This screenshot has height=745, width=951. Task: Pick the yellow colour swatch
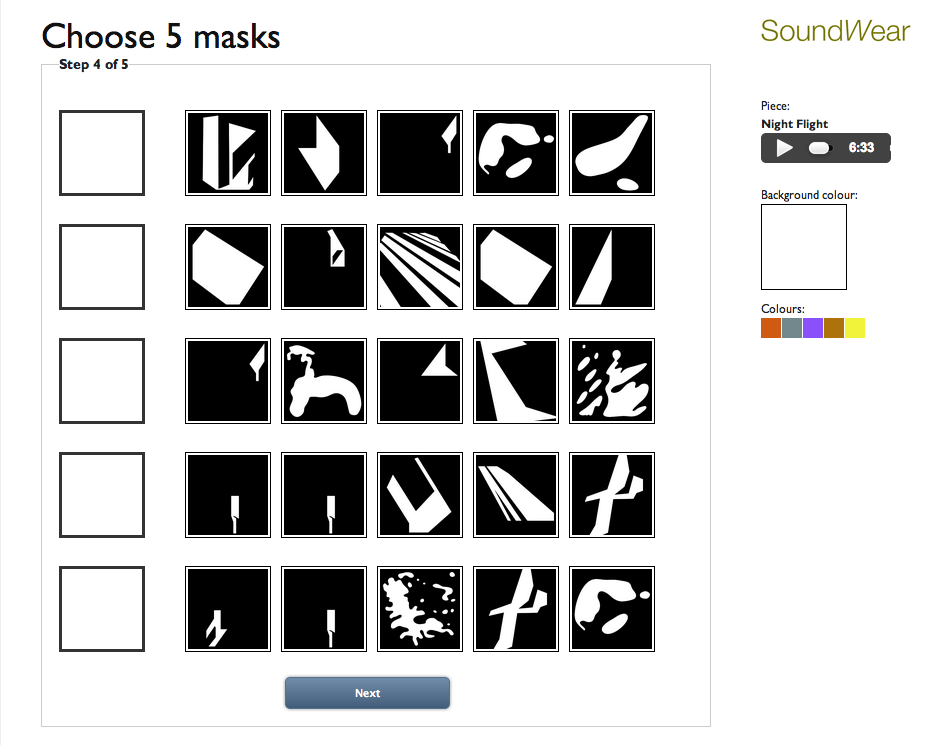[855, 328]
